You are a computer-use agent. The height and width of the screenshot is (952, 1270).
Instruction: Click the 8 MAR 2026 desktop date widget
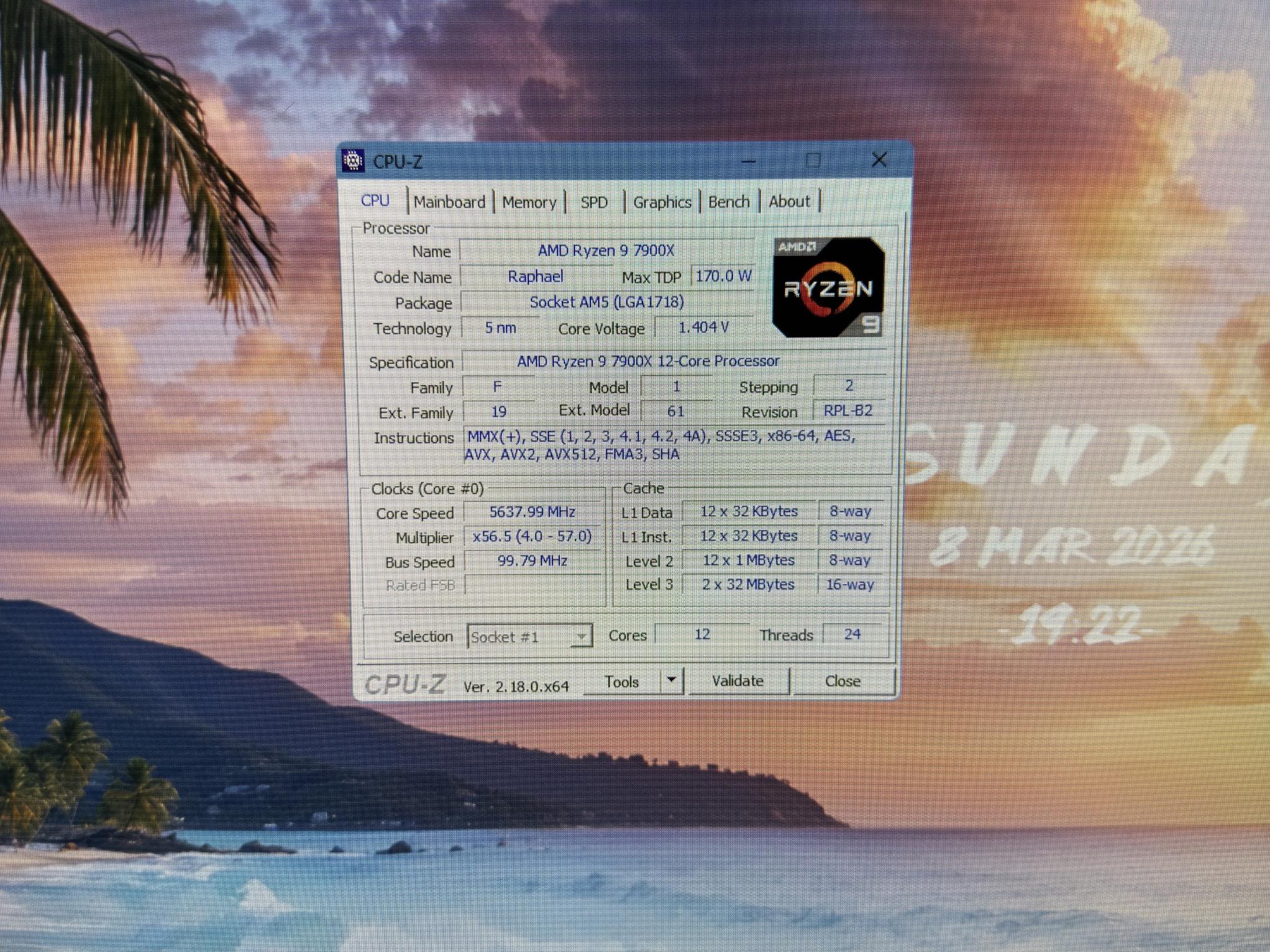(1072, 545)
